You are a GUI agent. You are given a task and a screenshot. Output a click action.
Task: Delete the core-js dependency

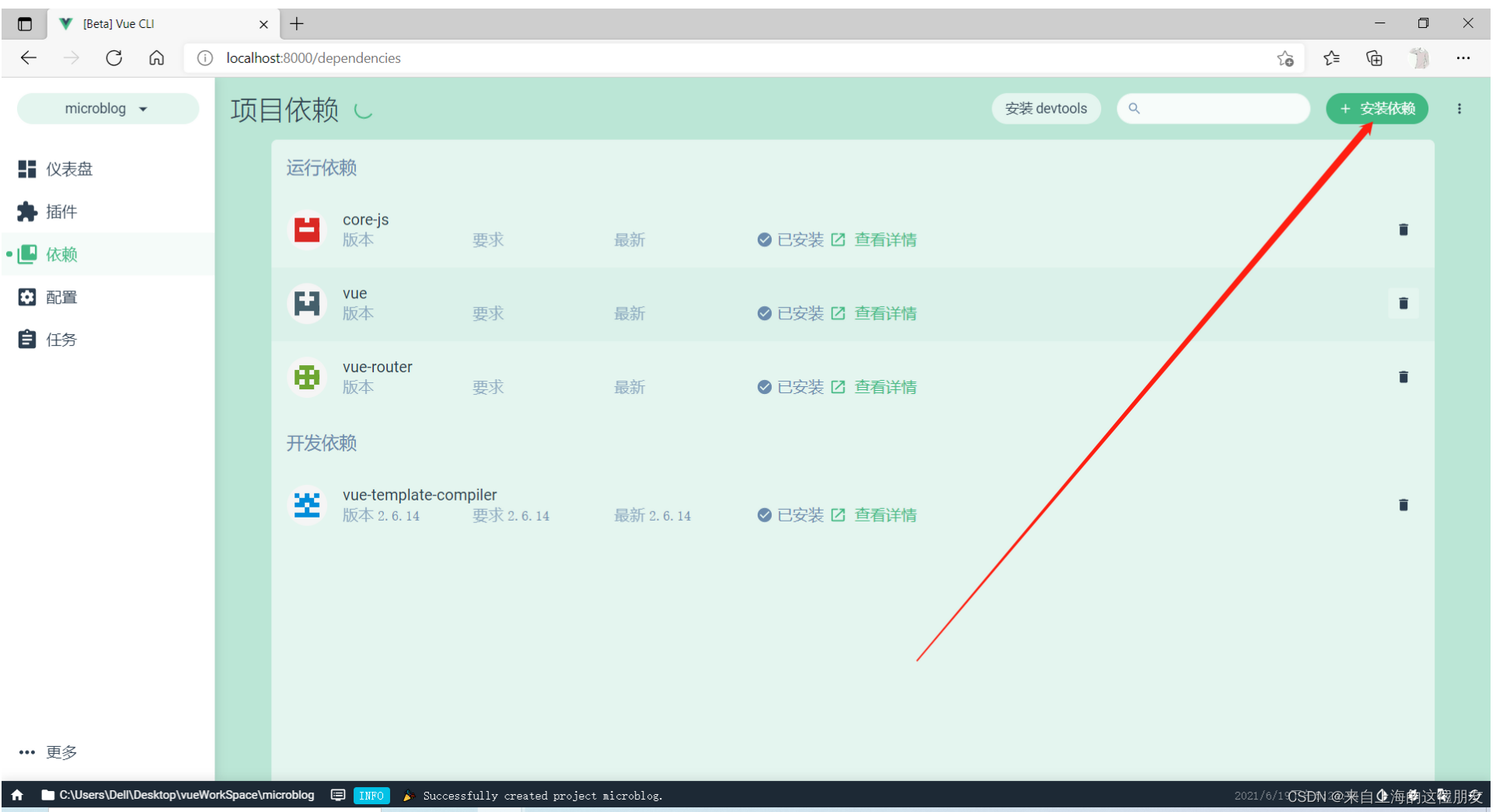click(1404, 229)
